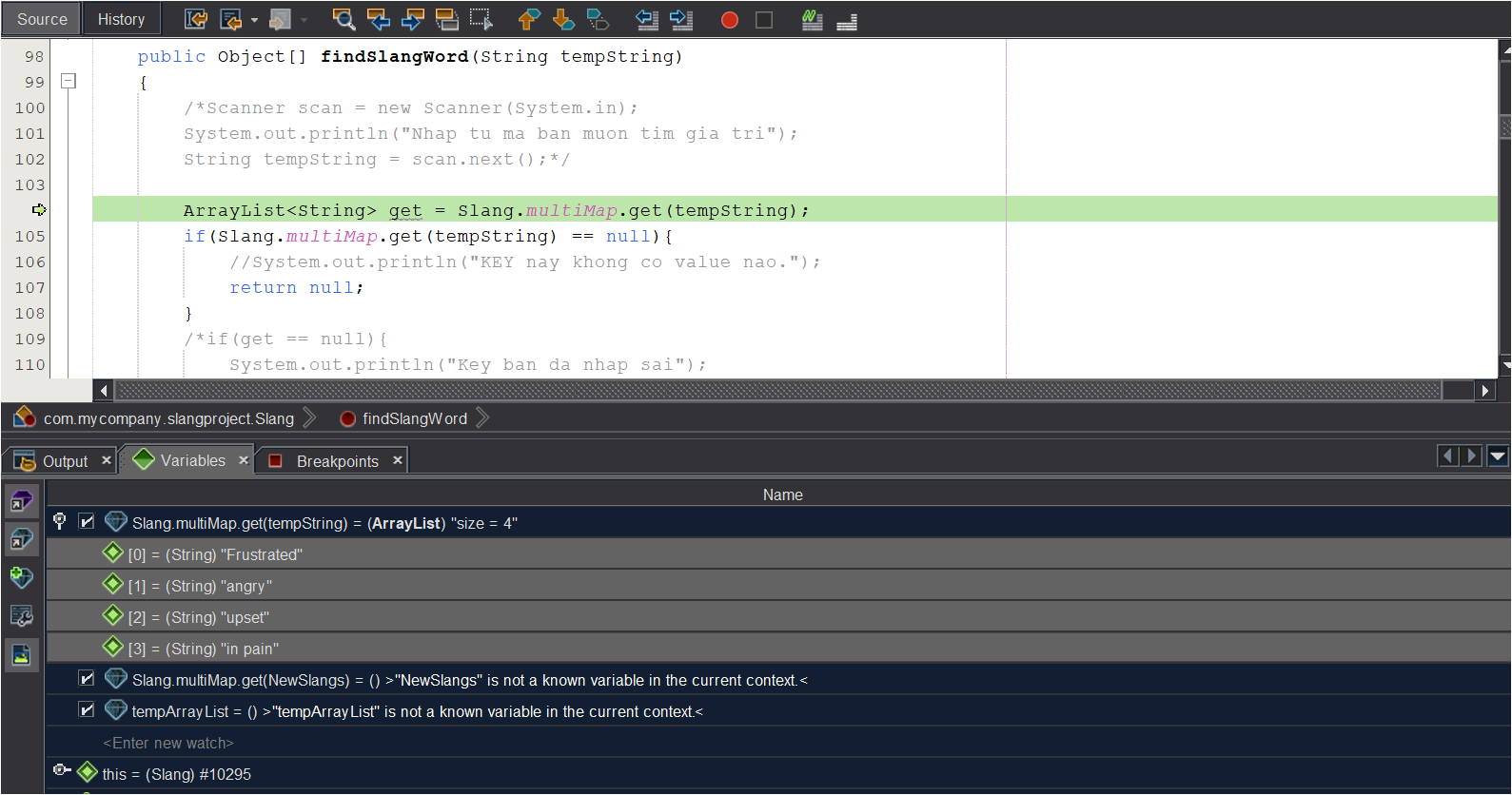Click the horizontal scrollbar right arrow

1484,391
